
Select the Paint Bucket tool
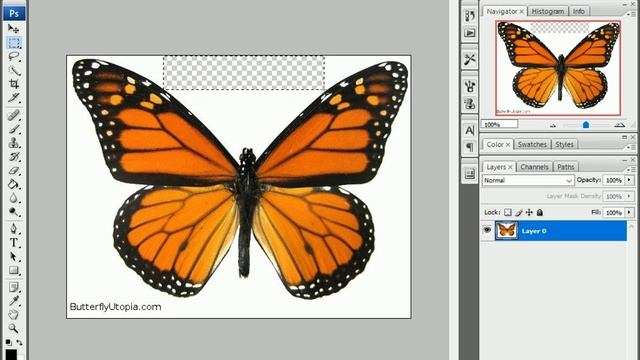[x=13, y=184]
